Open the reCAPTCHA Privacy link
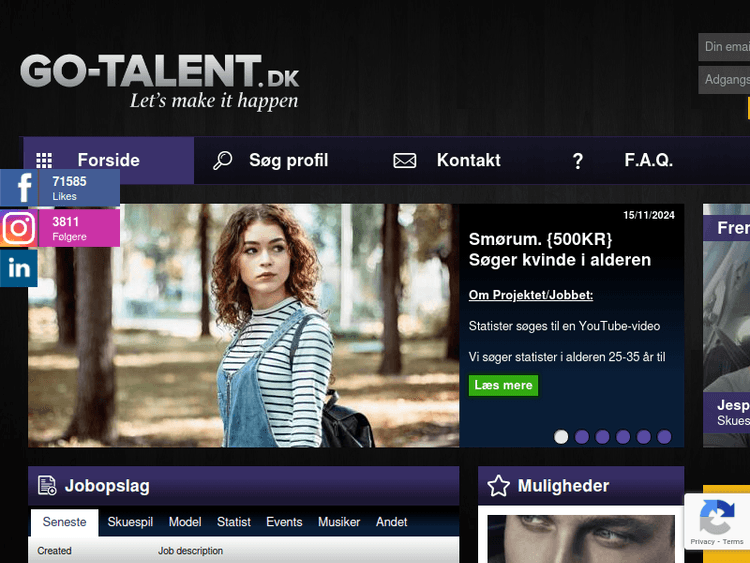The width and height of the screenshot is (750, 563). tap(702, 541)
